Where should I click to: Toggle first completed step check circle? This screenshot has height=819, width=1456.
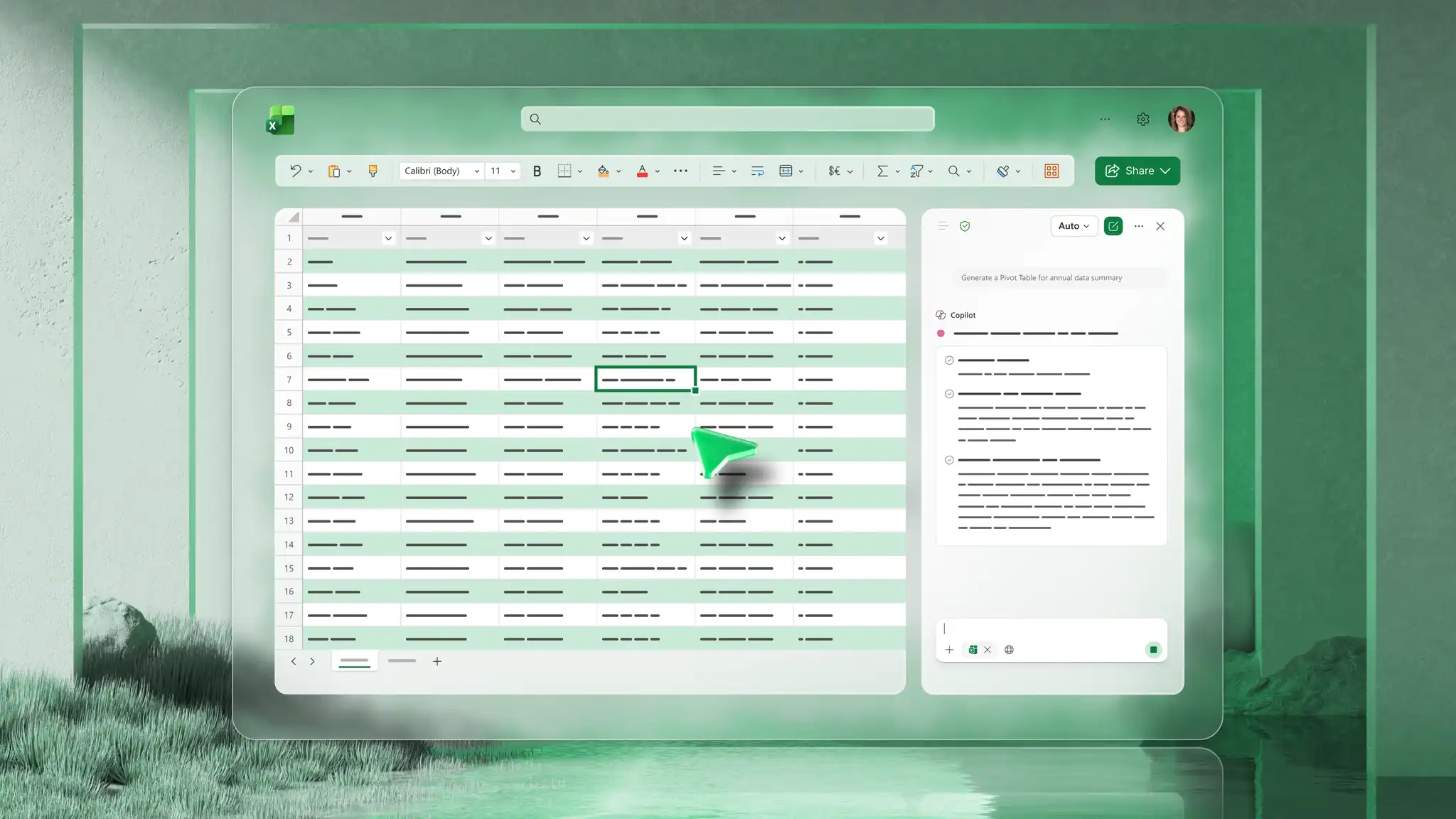(949, 360)
